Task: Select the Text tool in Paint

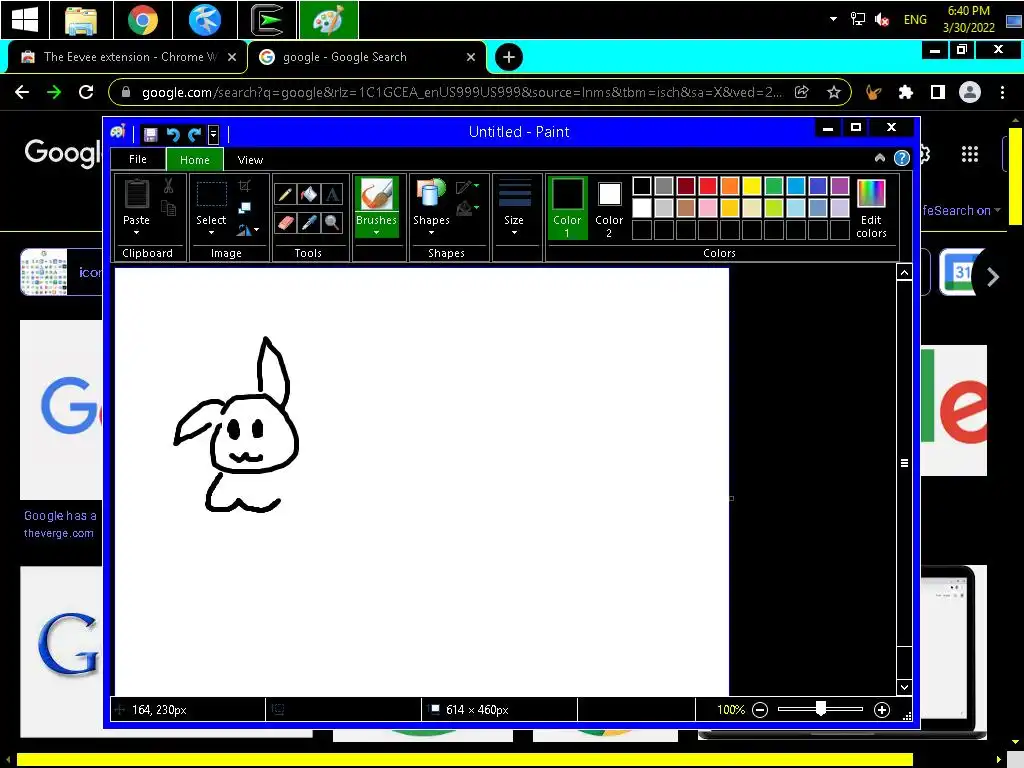Action: [332, 194]
